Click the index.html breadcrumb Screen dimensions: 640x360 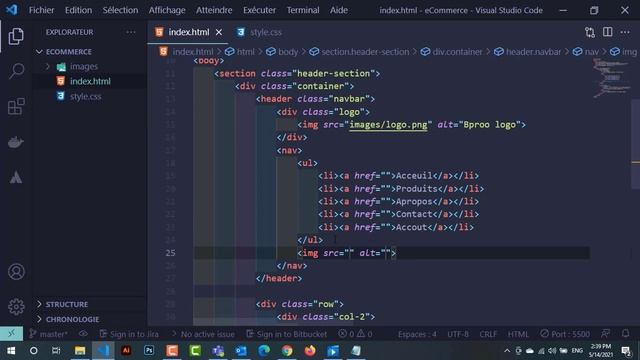point(187,52)
